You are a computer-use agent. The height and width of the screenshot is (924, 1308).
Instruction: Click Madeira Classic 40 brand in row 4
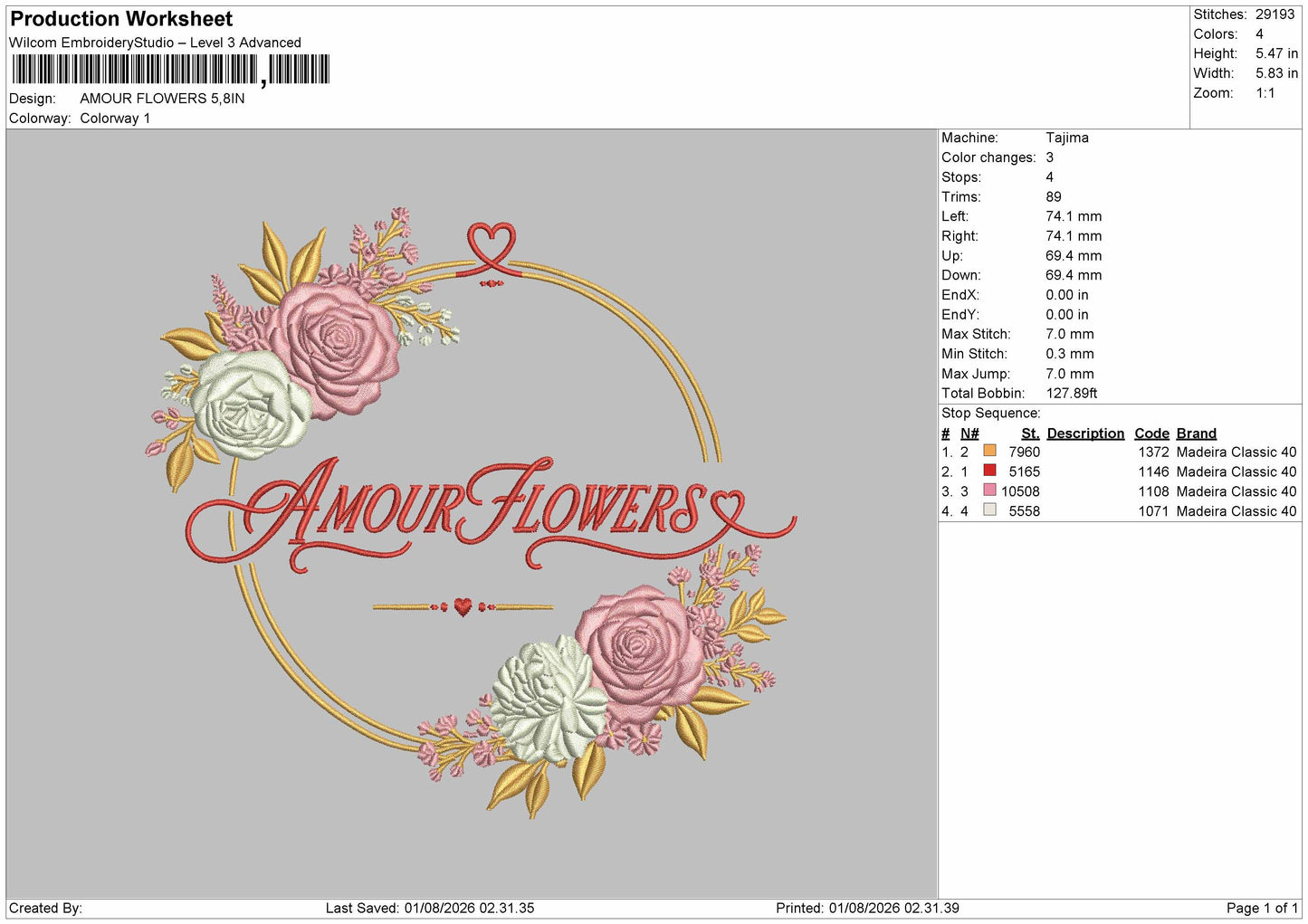pyautogui.click(x=1236, y=511)
